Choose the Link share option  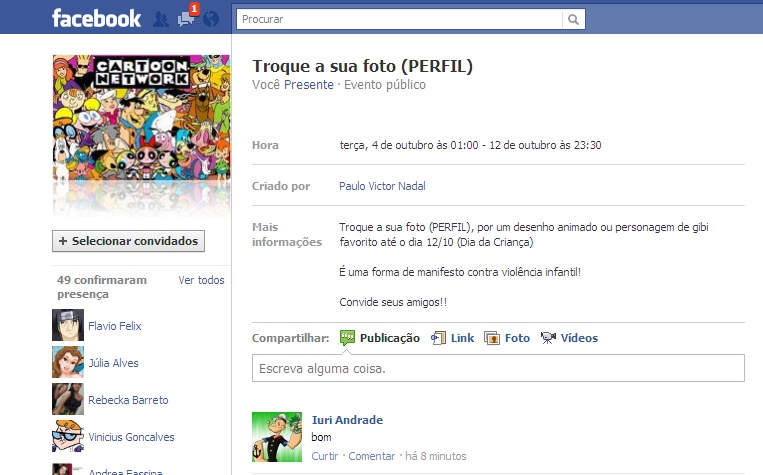point(452,338)
